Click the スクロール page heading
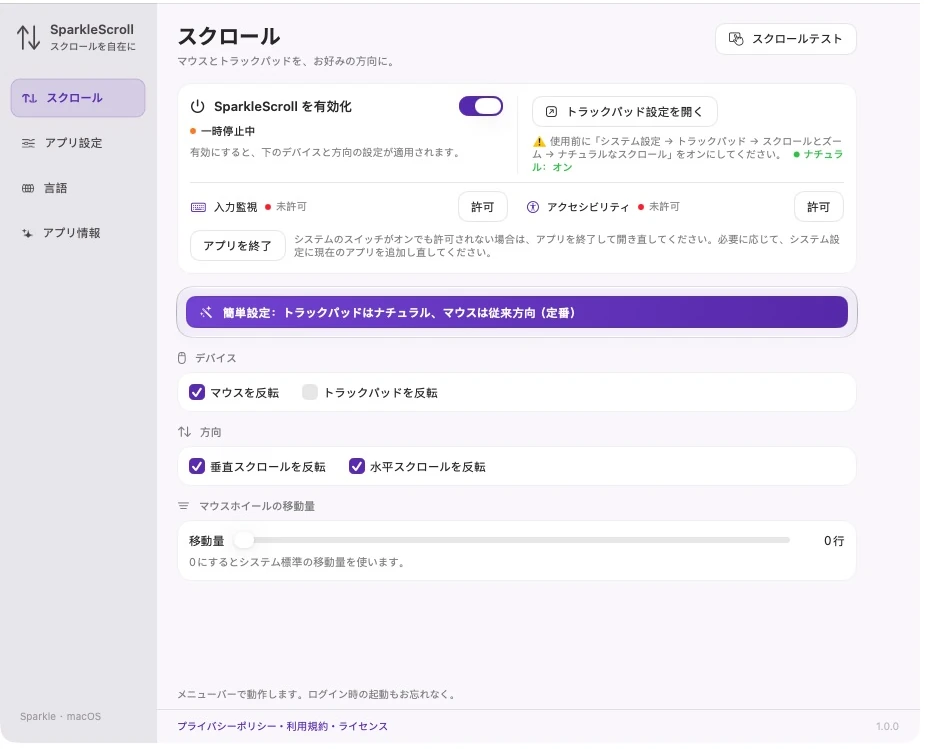Image resolution: width=928 pixels, height=749 pixels. (x=229, y=37)
